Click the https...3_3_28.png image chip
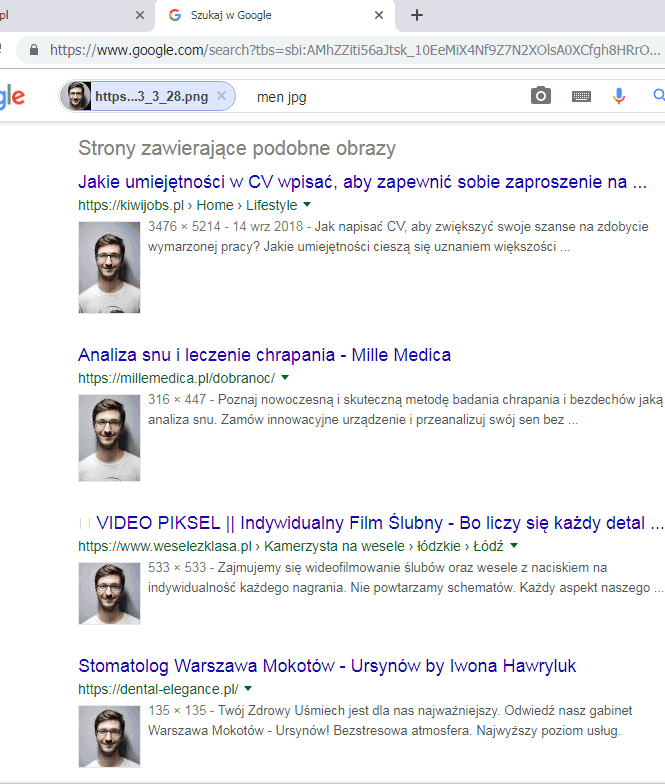 tap(148, 96)
